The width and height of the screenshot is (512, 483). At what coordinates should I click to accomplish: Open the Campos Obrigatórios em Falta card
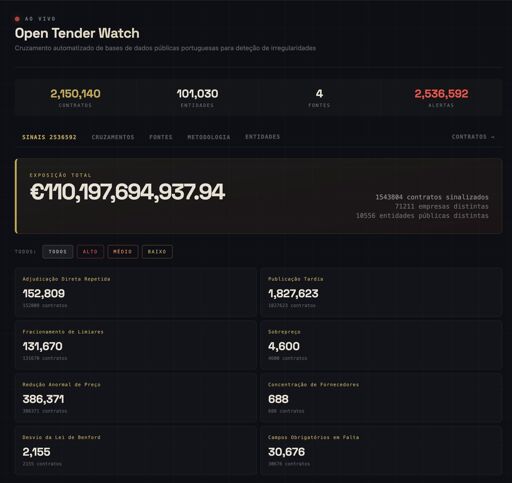(x=381, y=450)
